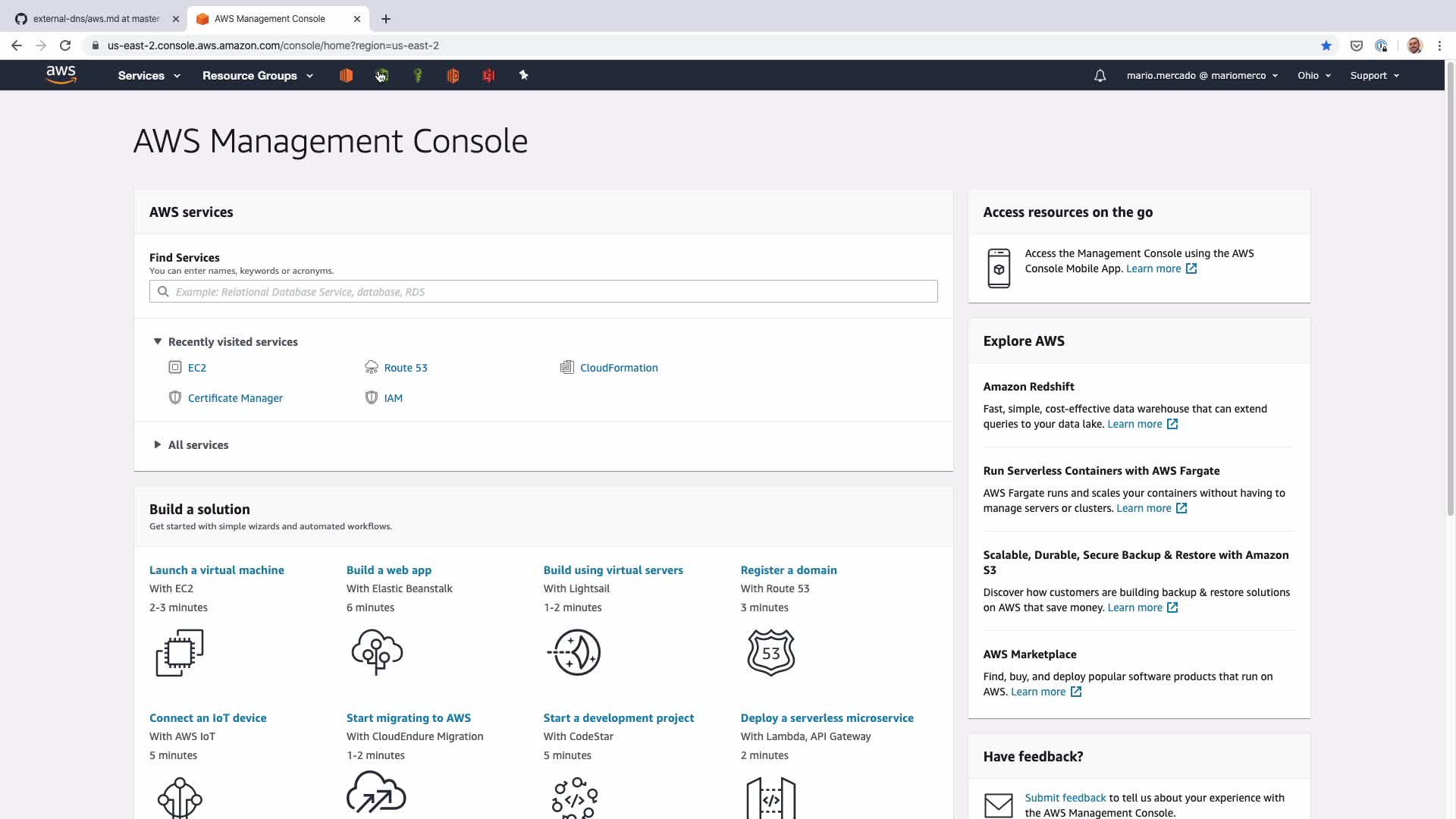Click the Route 53 shield icon
Viewport: 1456px width, 819px height.
(770, 652)
